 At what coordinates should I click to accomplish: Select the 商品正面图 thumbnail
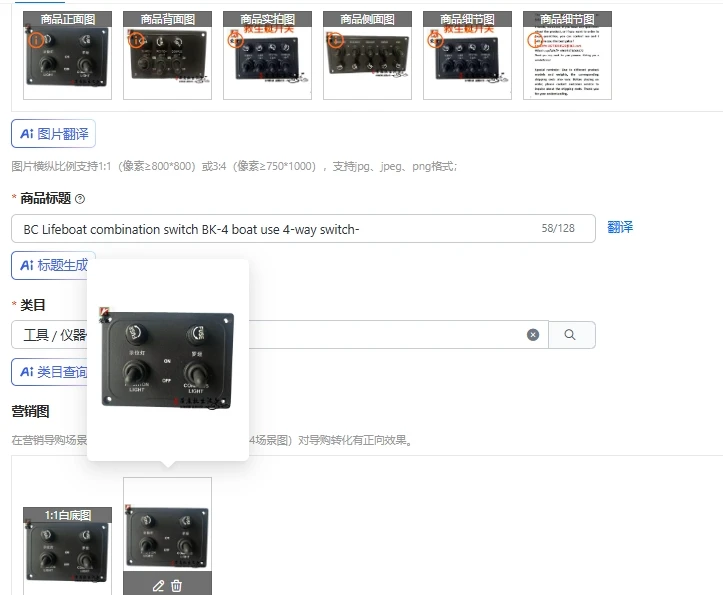coord(67,55)
